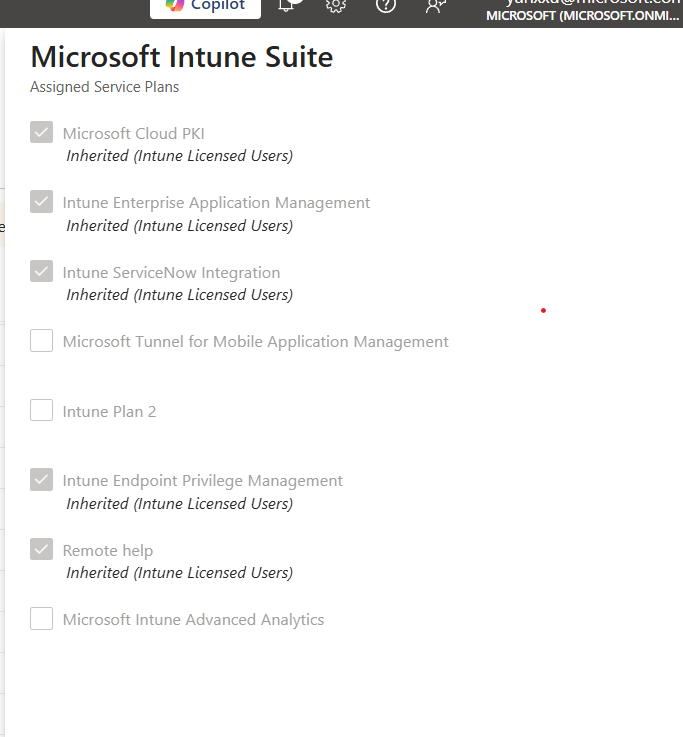Click the Intune Endpoint Privilege Management label

pos(203,481)
